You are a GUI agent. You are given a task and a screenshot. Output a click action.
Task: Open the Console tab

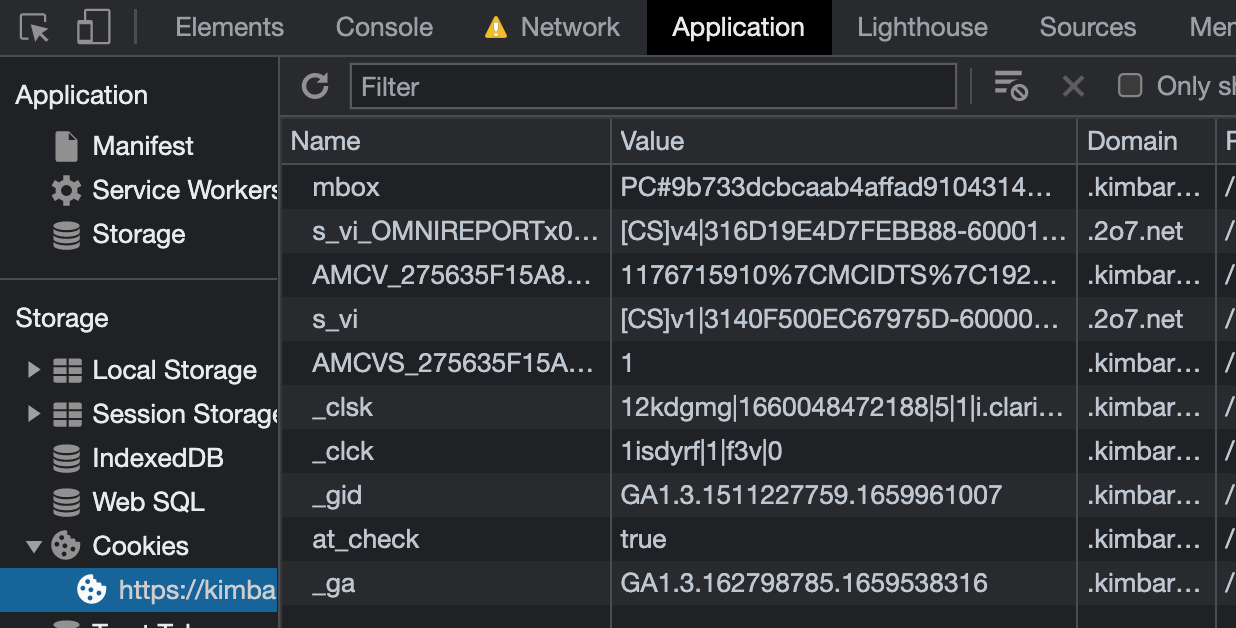click(384, 28)
